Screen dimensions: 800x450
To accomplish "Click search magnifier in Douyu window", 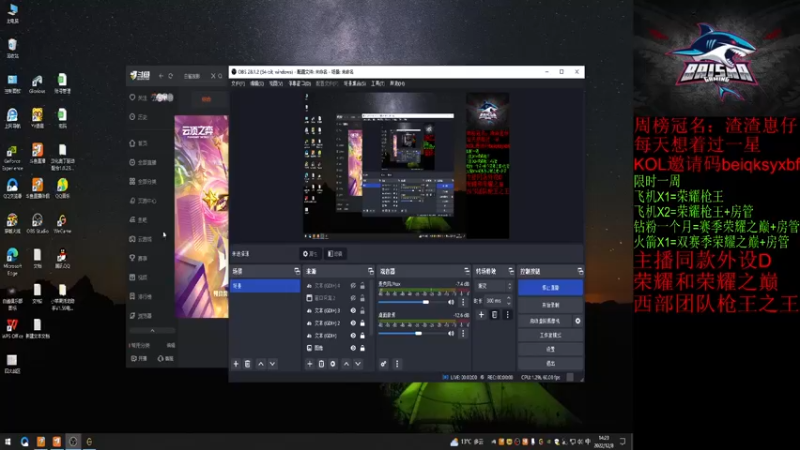I will point(220,76).
